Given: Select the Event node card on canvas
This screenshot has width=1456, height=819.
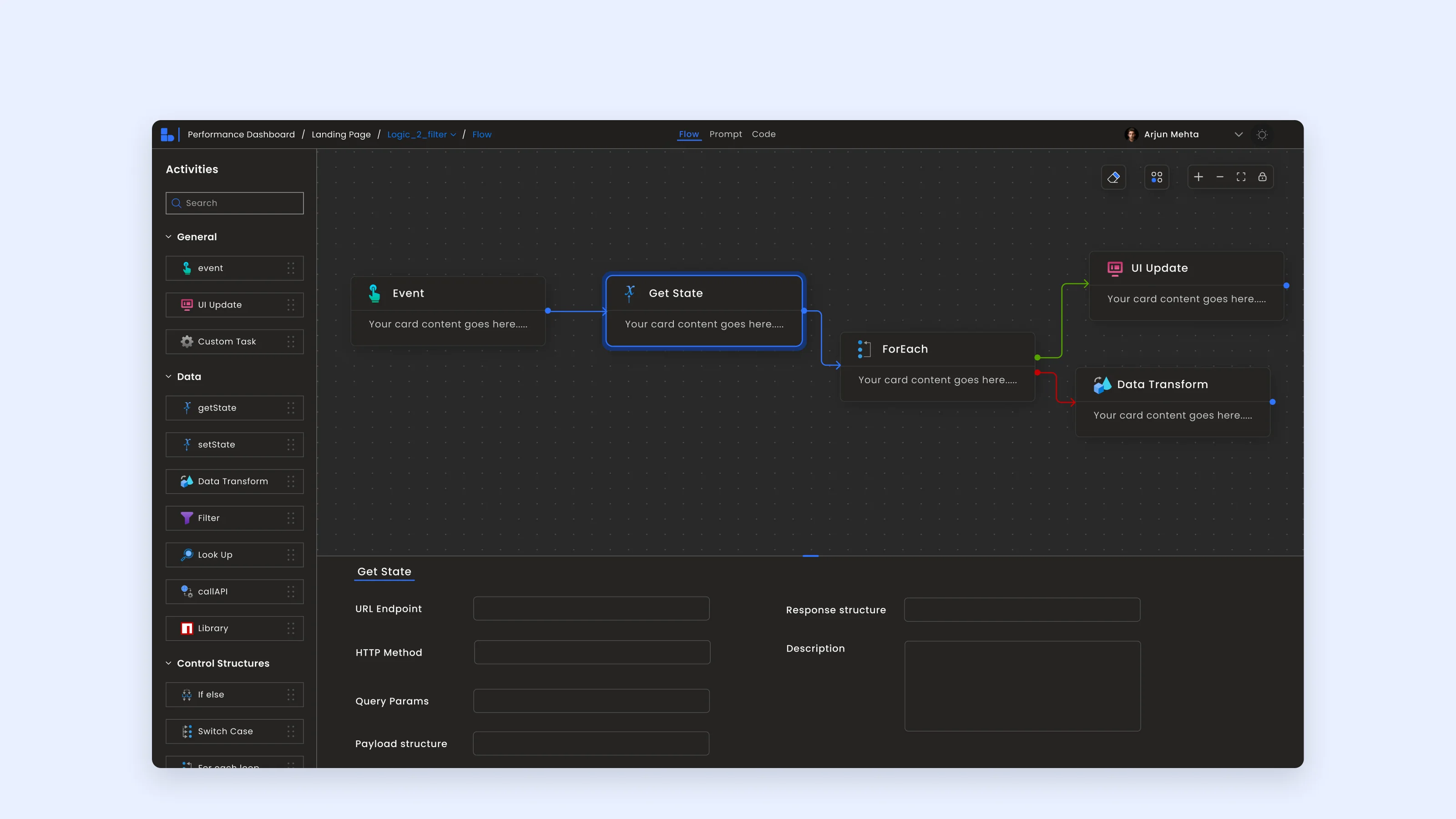Looking at the screenshot, I should (448, 311).
